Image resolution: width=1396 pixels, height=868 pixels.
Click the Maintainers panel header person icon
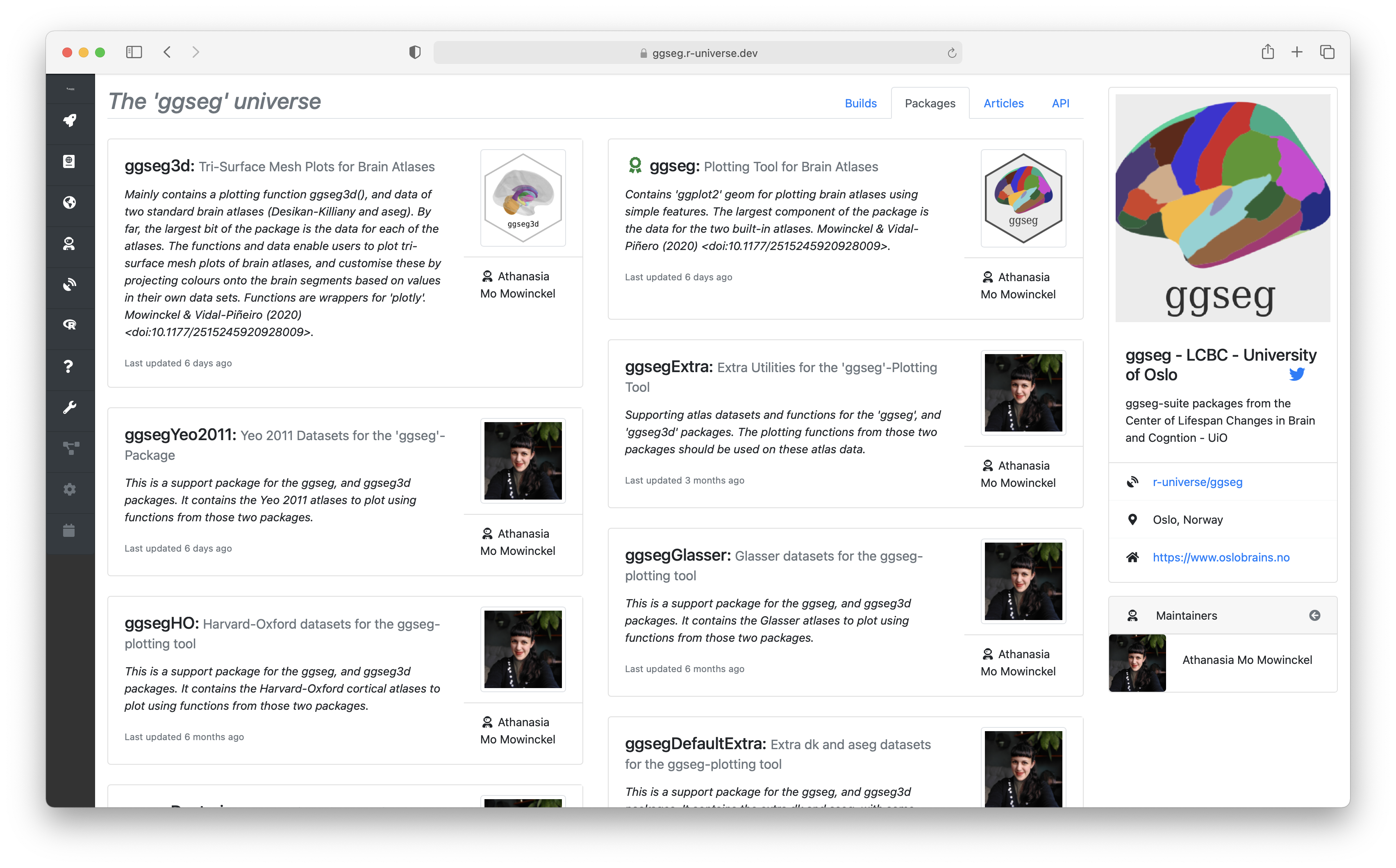(x=1132, y=616)
